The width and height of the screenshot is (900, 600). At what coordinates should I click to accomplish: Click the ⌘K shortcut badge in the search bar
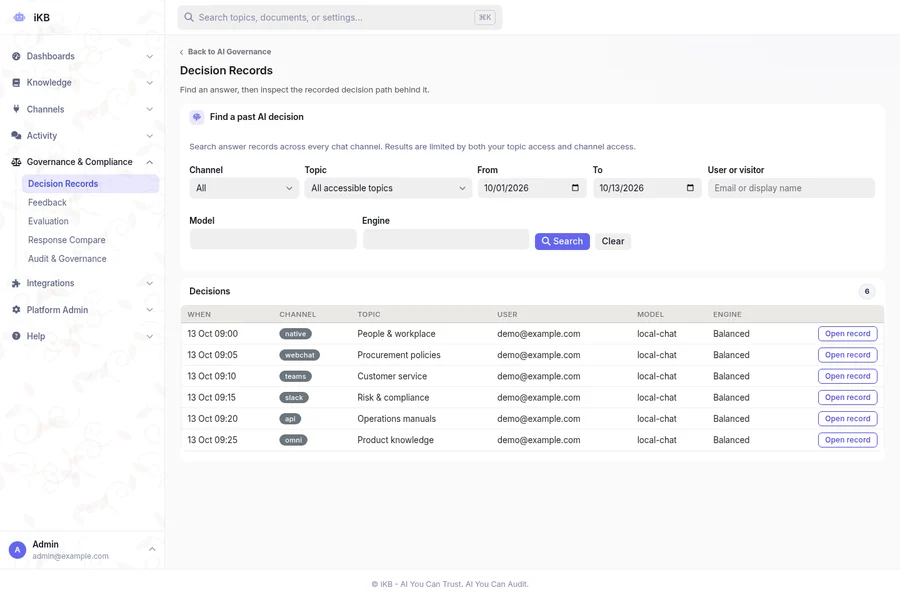pyautogui.click(x=485, y=17)
